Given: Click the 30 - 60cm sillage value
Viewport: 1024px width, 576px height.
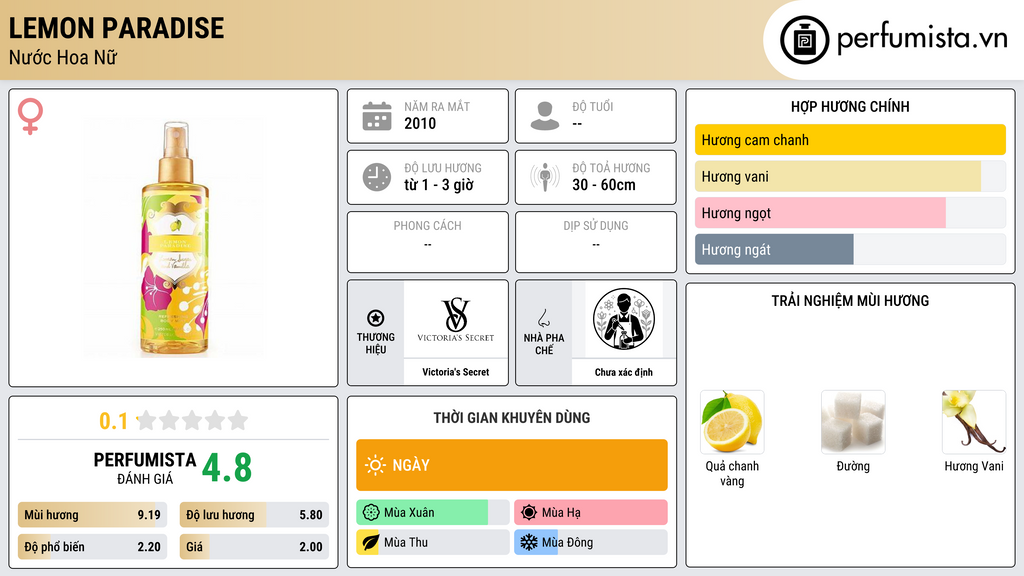Looking at the screenshot, I should [x=604, y=185].
